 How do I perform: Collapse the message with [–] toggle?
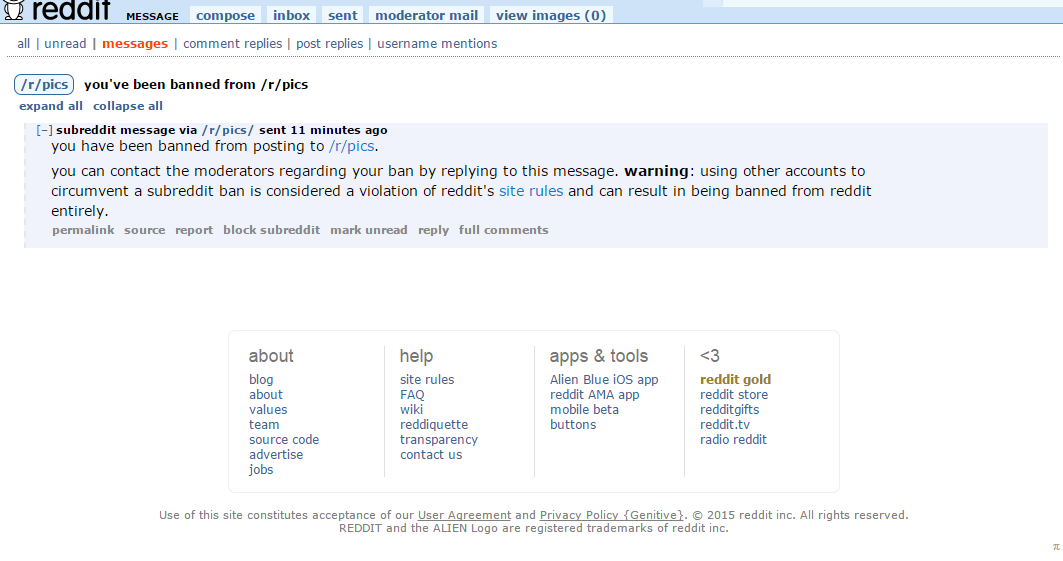44,130
